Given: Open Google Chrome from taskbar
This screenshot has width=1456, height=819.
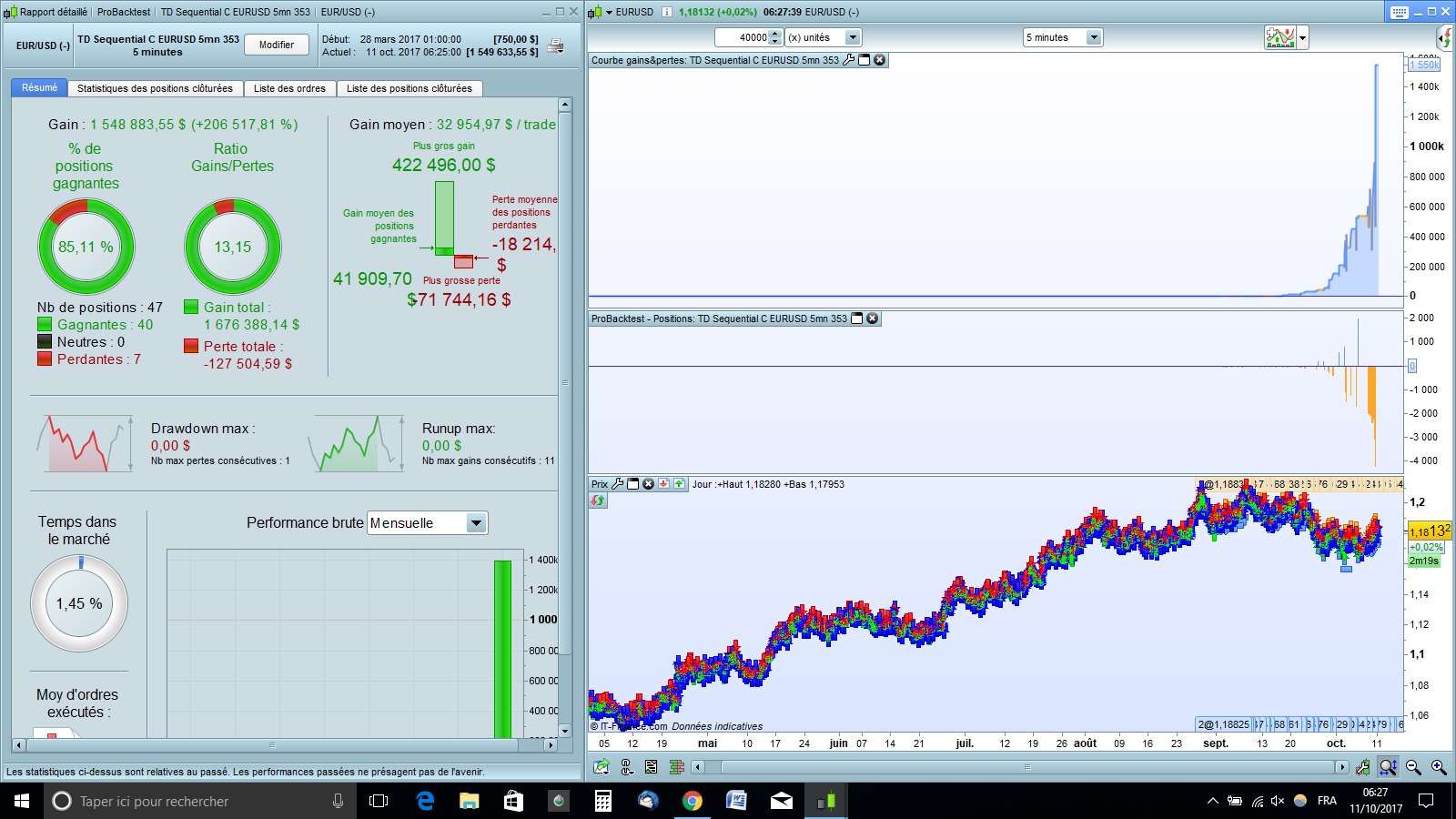Looking at the screenshot, I should point(693,801).
